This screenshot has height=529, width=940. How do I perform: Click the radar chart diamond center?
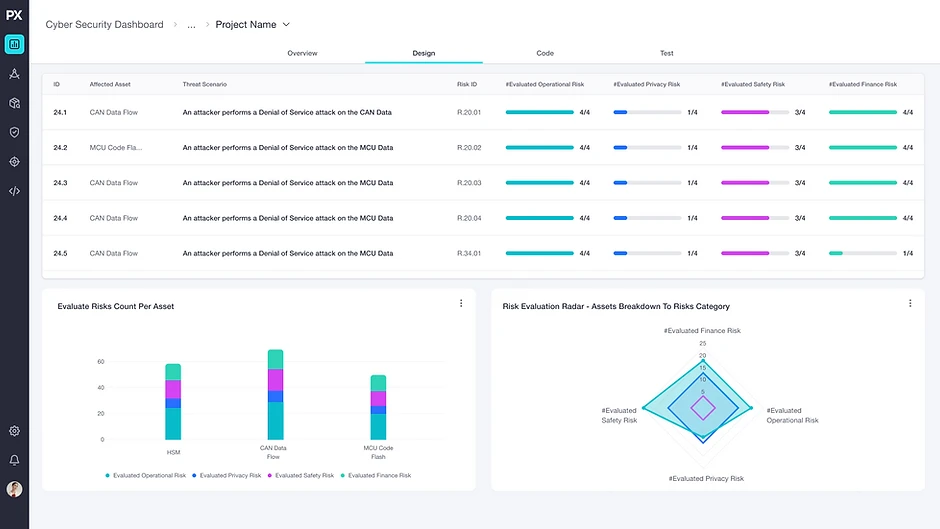(703, 408)
